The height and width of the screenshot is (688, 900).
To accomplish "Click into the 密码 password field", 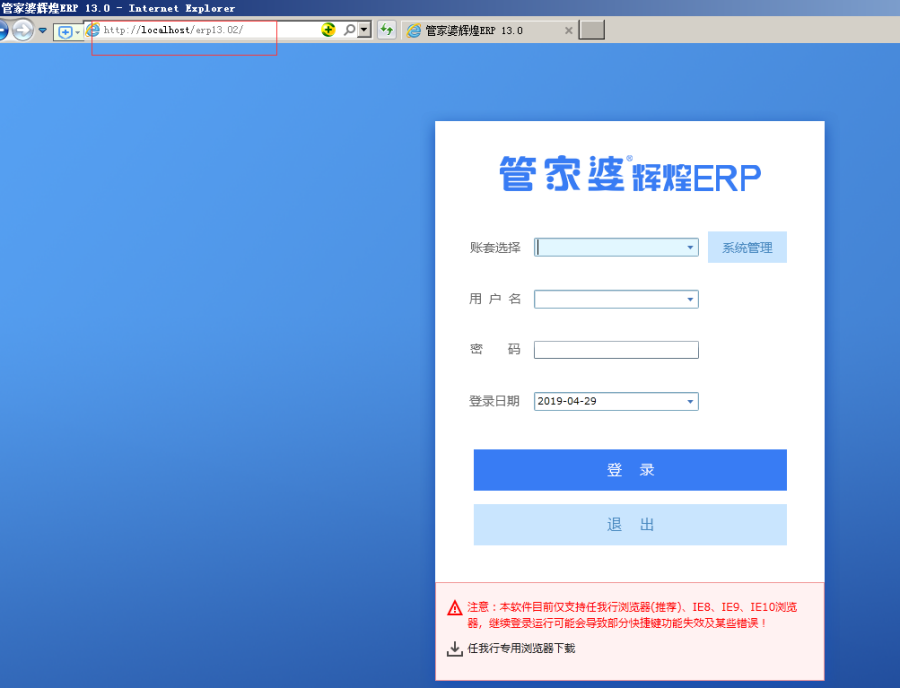I will click(616, 350).
